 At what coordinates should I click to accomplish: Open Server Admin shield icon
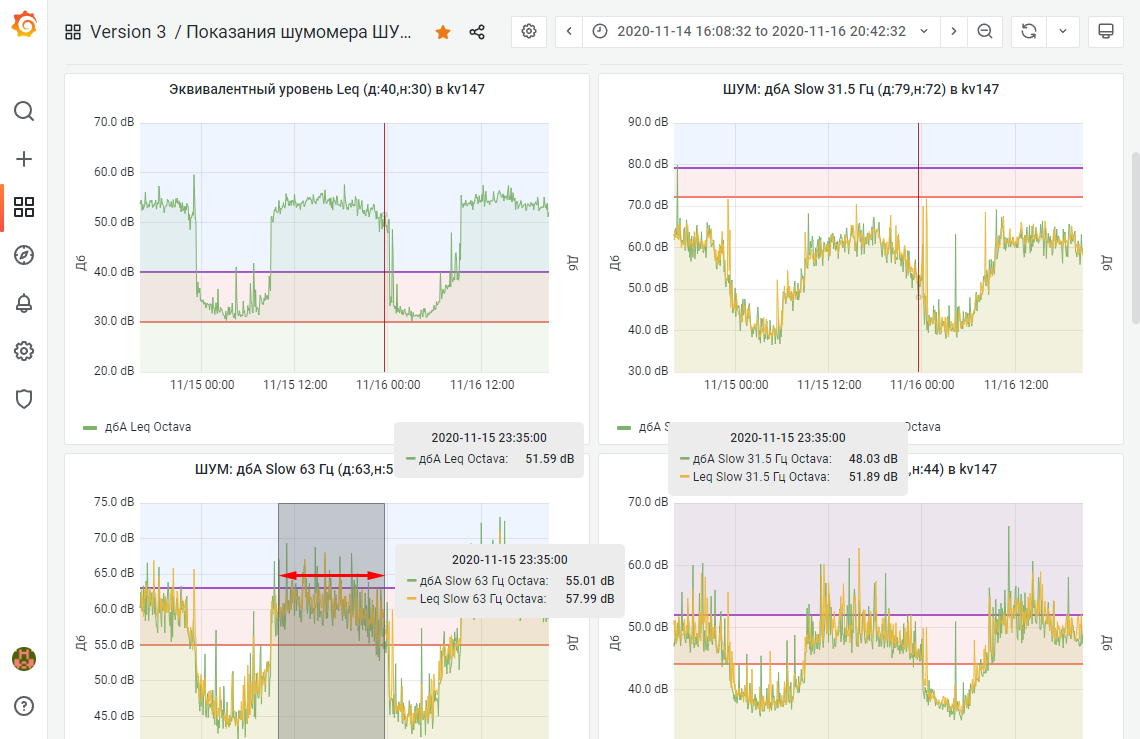pos(24,399)
